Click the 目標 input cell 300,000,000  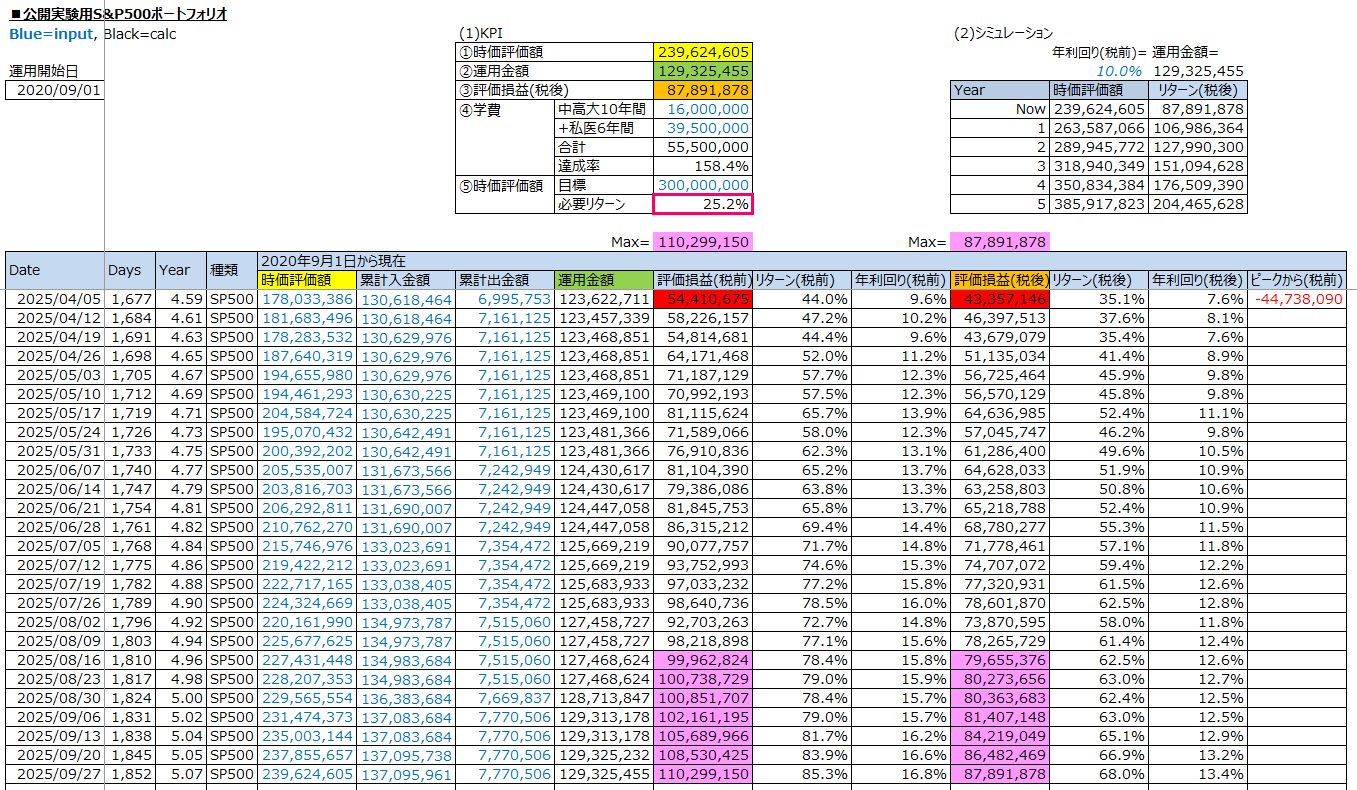click(703, 185)
